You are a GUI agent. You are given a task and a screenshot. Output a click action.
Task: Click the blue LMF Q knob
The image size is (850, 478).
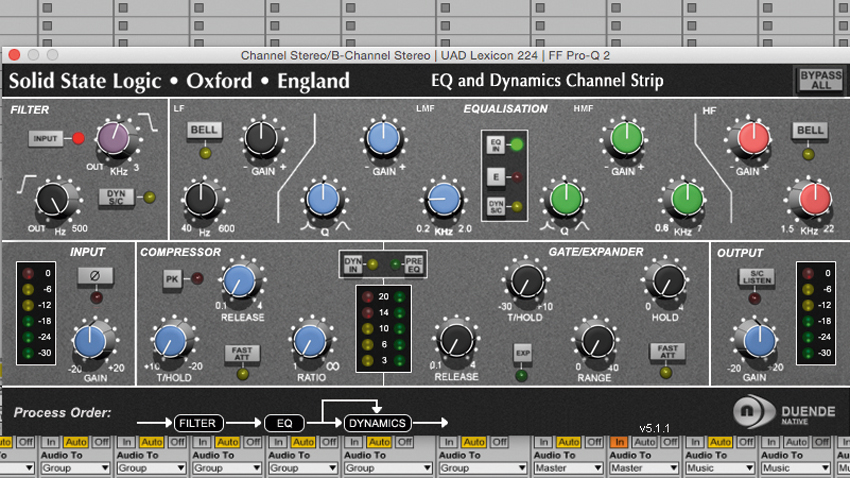[x=323, y=199]
